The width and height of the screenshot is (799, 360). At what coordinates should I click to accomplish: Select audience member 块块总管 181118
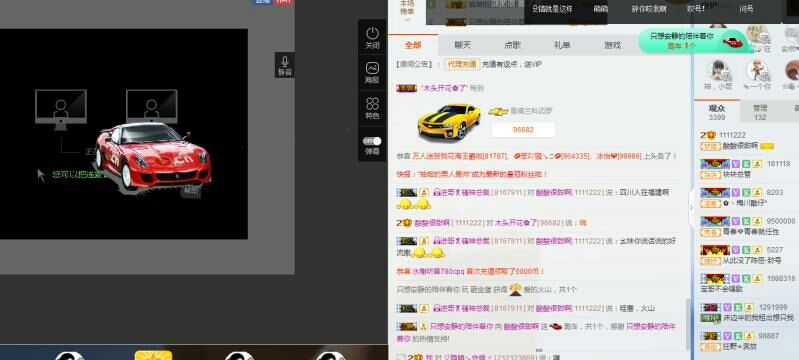click(x=746, y=169)
